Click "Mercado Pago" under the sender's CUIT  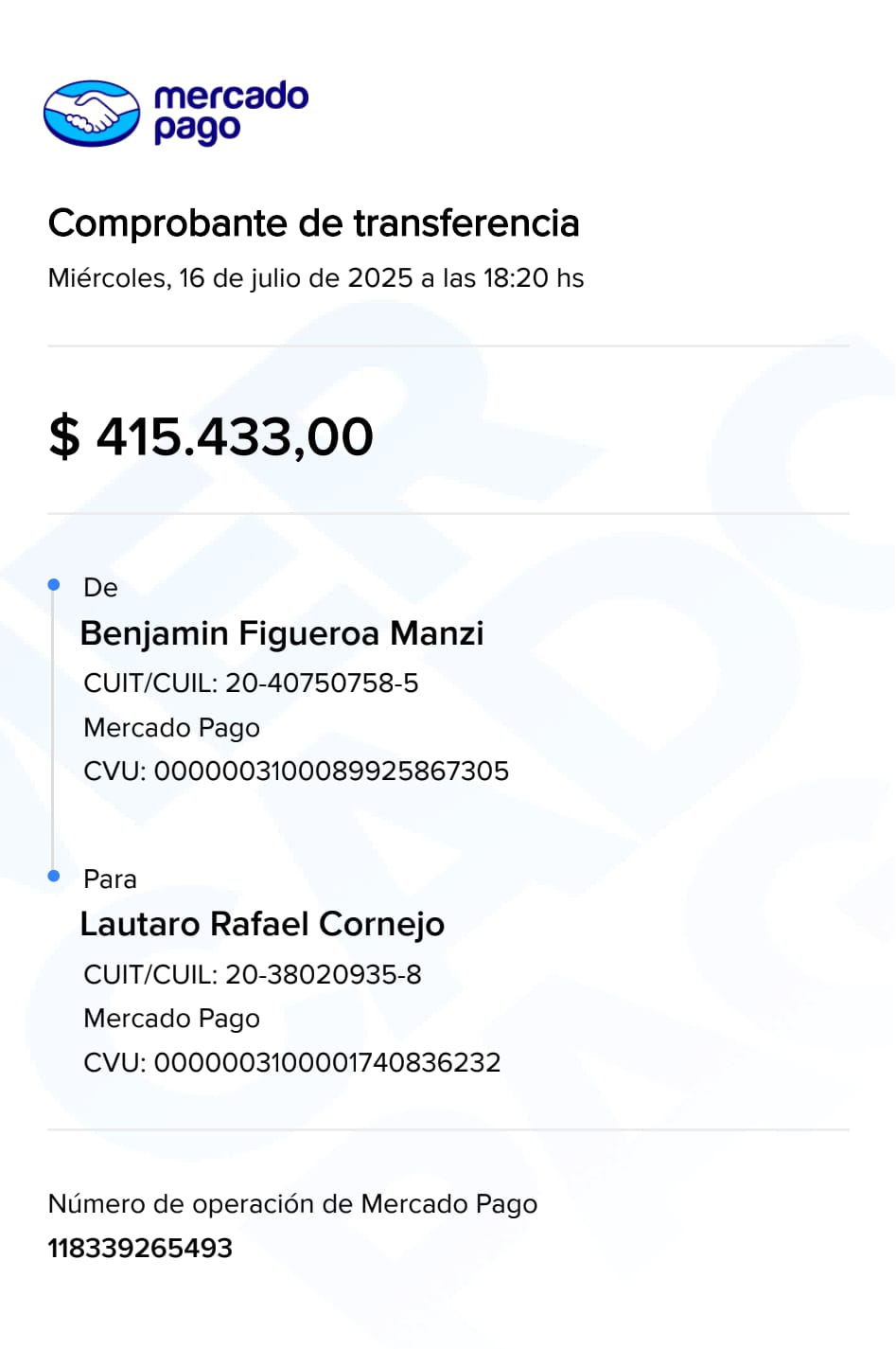[171, 728]
